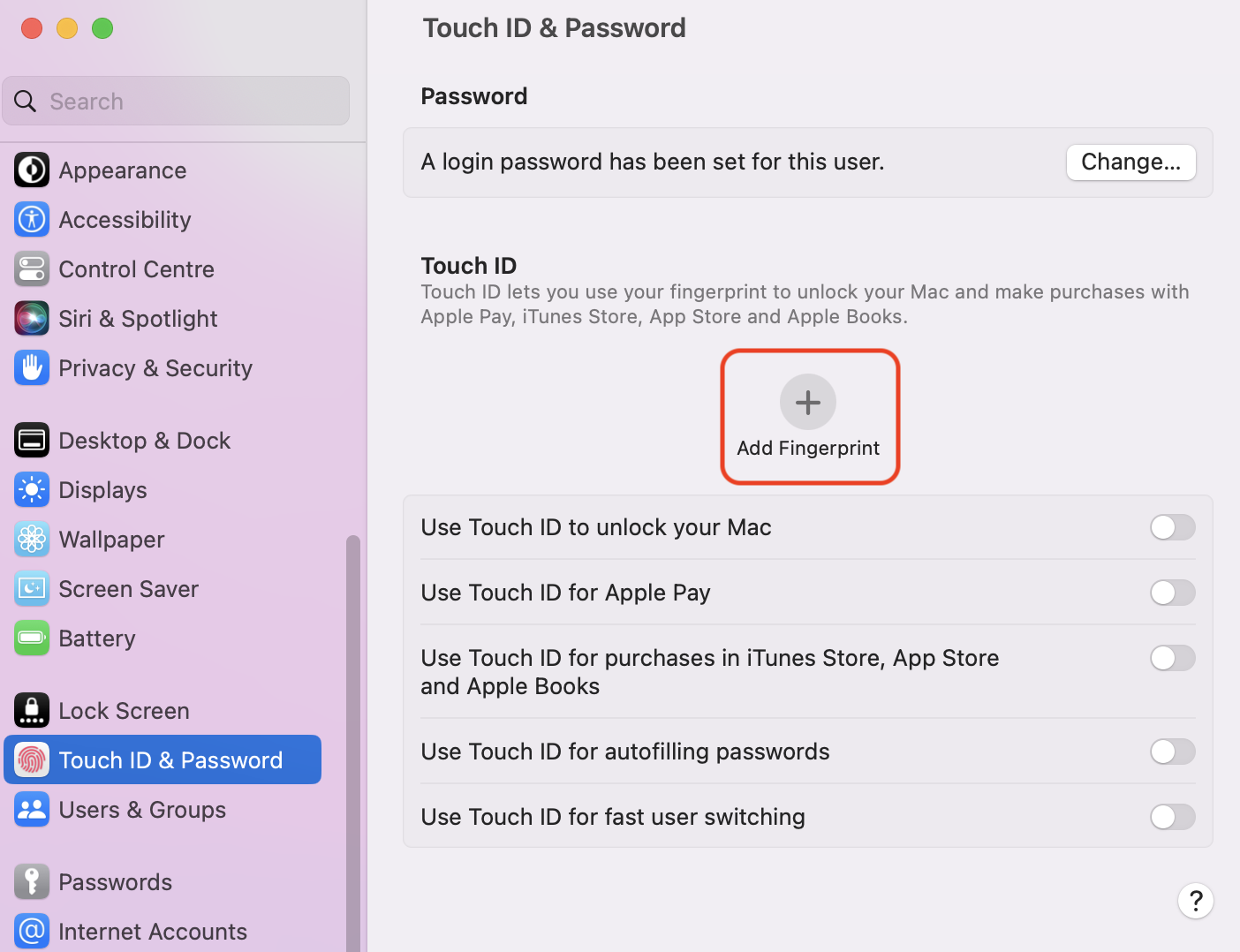
Task: Toggle Touch ID for iTunes Store purchases
Action: [1173, 658]
